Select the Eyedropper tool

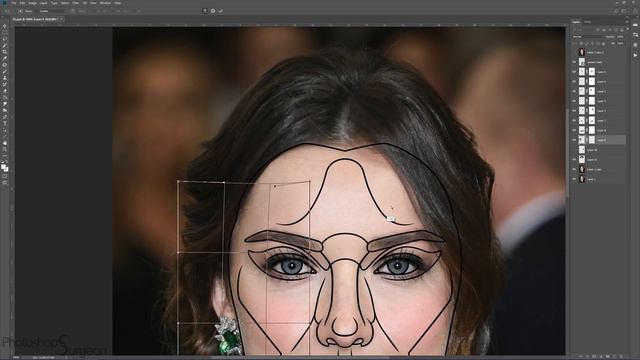coord(4,58)
